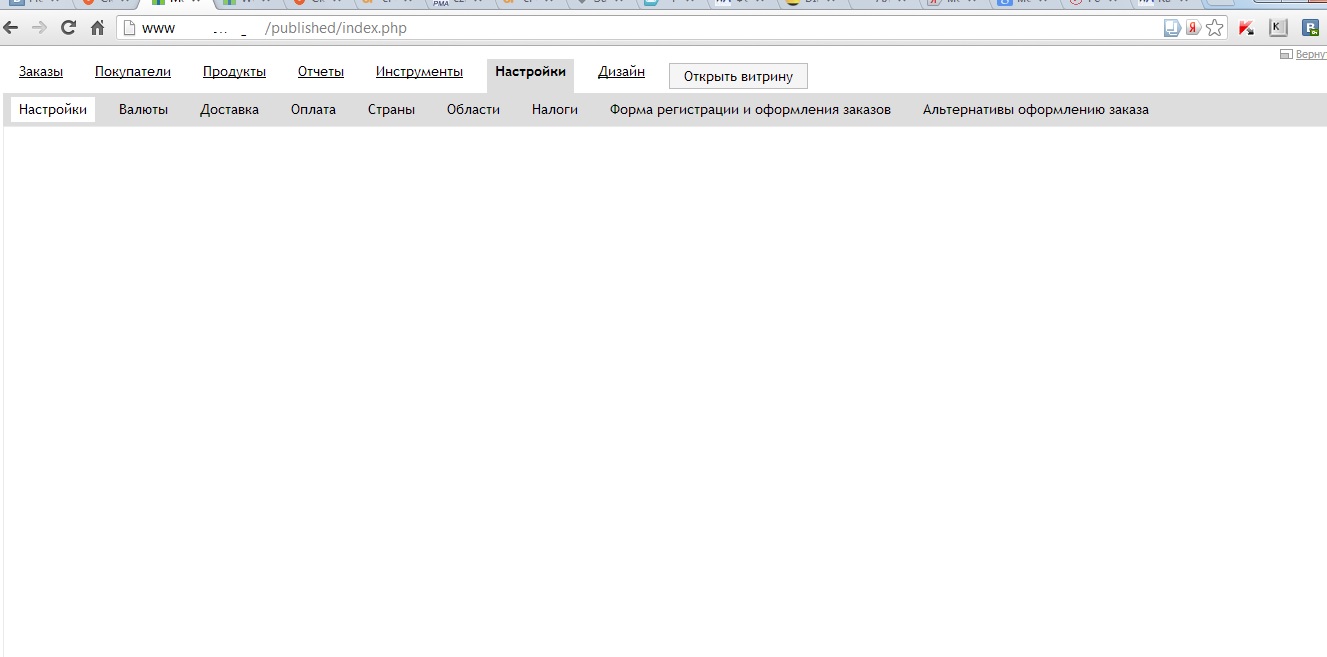Click the blue B extension icon
Screen dimensions: 1327x657
pos(1310,28)
